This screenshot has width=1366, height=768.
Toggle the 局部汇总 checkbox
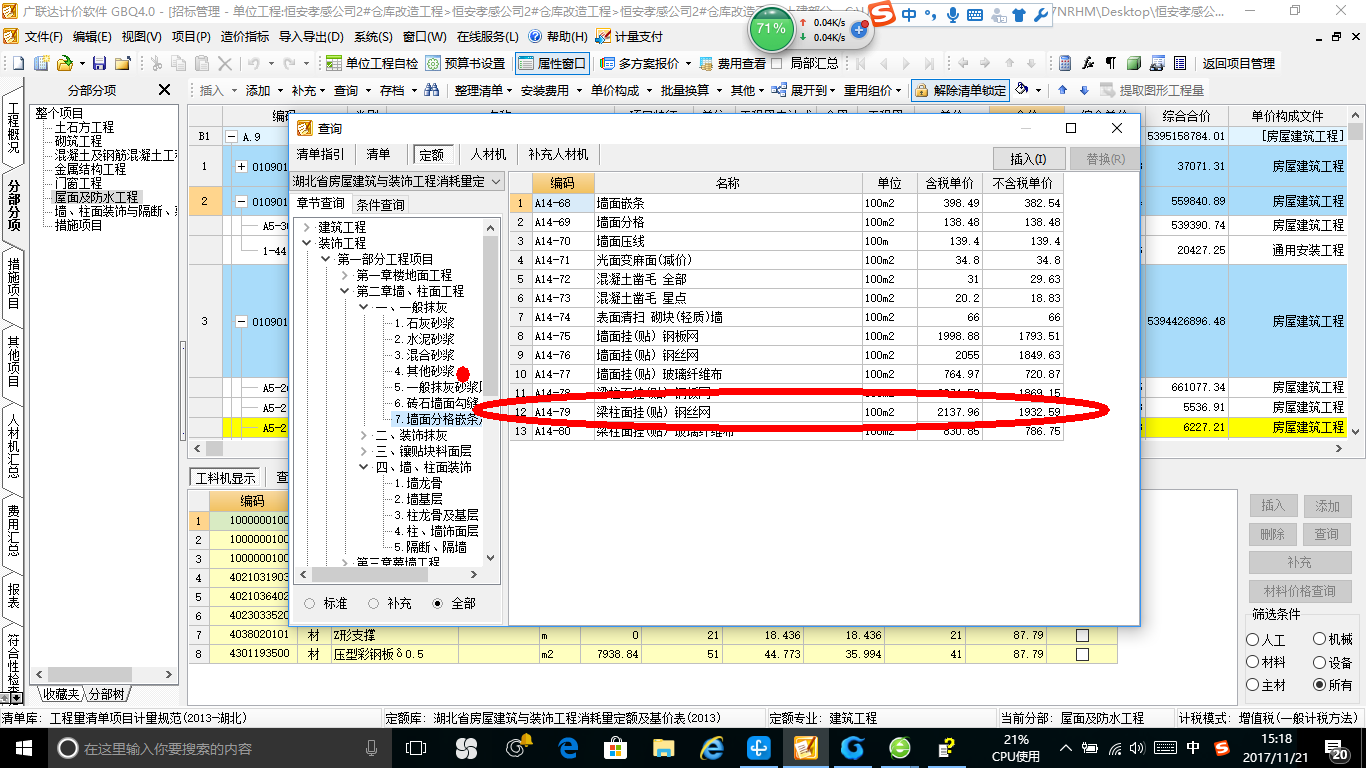coord(777,63)
